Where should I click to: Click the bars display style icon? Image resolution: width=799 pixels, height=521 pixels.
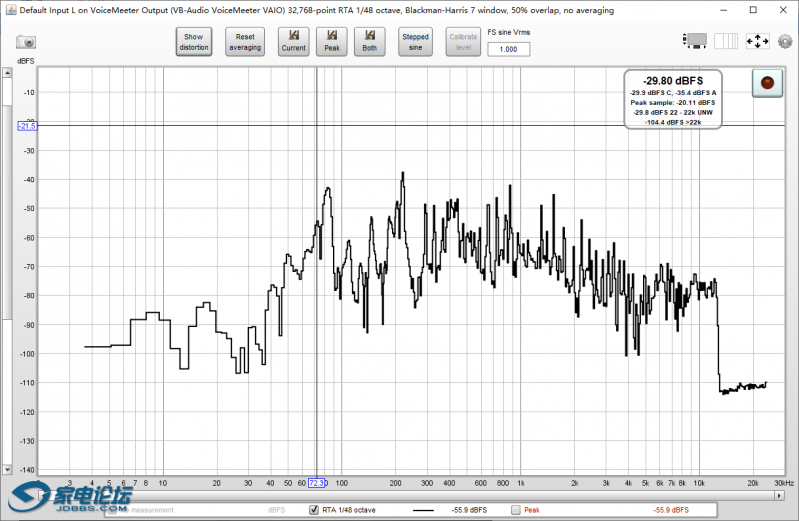click(727, 41)
